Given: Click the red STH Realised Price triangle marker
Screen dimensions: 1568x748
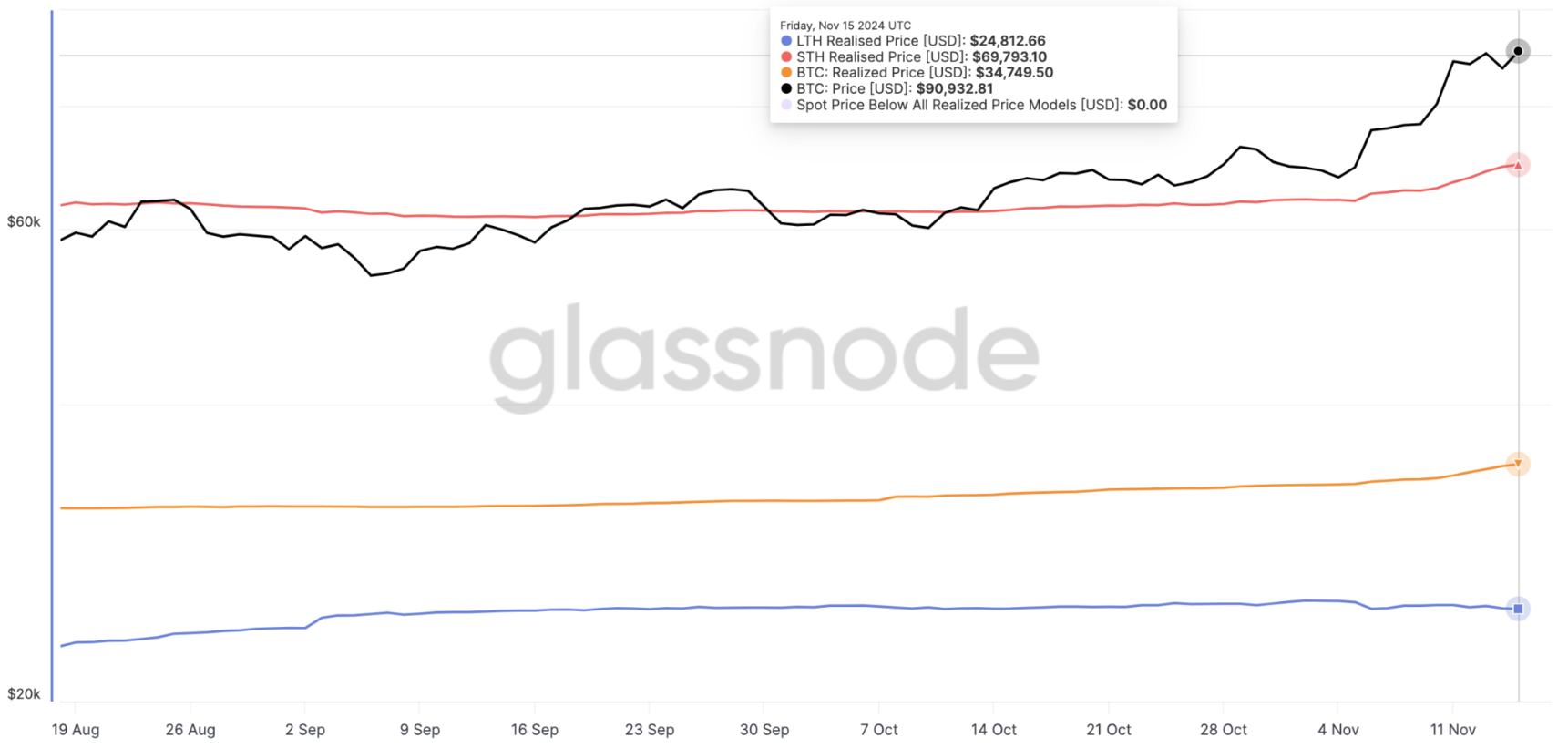Looking at the screenshot, I should [1518, 165].
